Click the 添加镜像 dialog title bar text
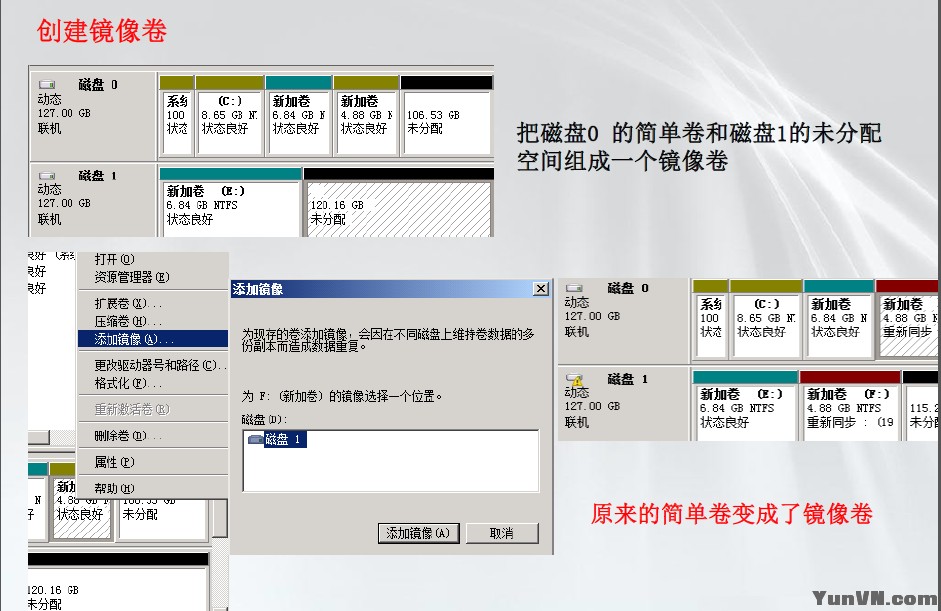The width and height of the screenshot is (941, 611). (x=257, y=289)
